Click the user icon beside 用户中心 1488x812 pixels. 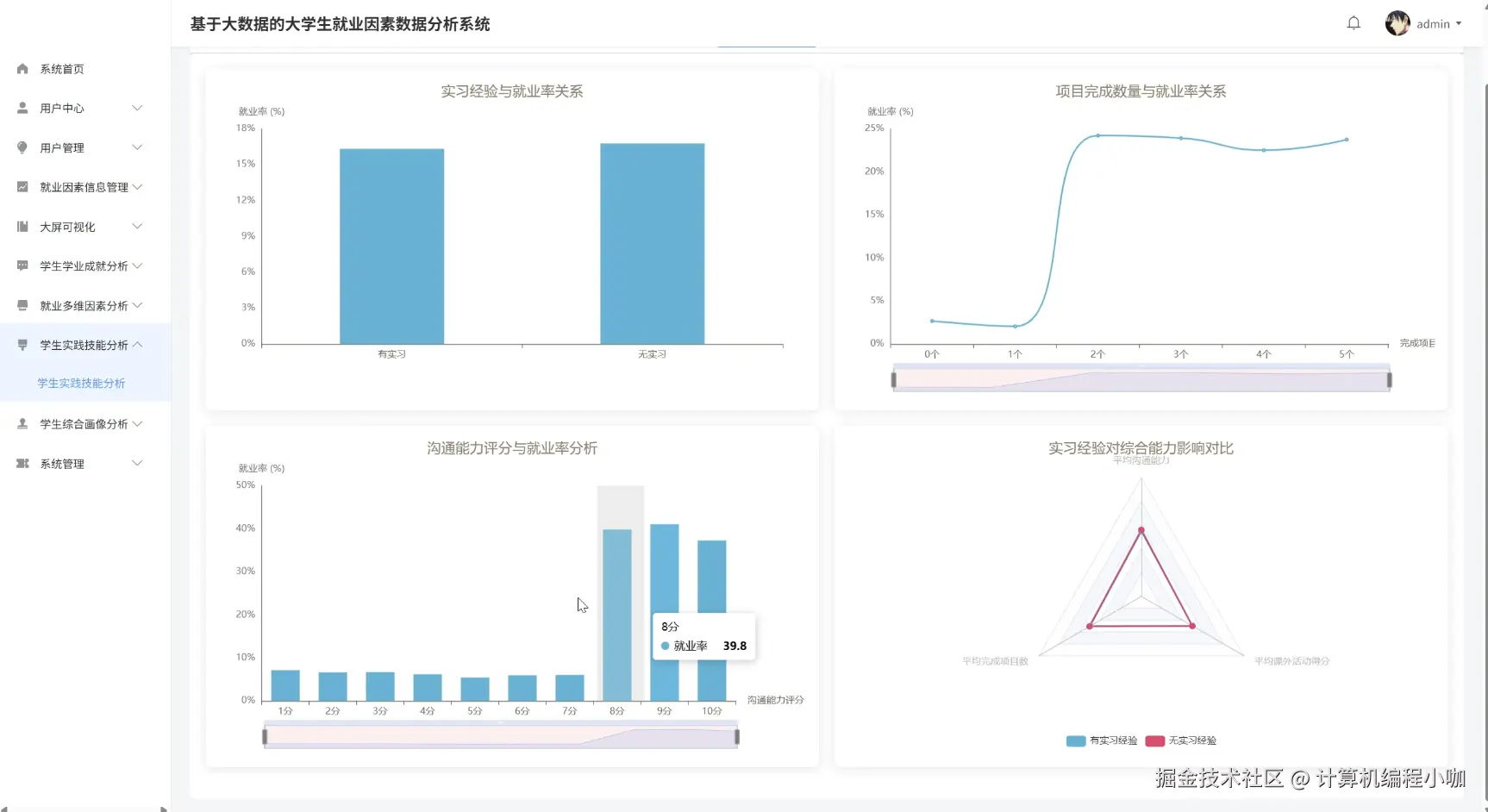(x=22, y=108)
